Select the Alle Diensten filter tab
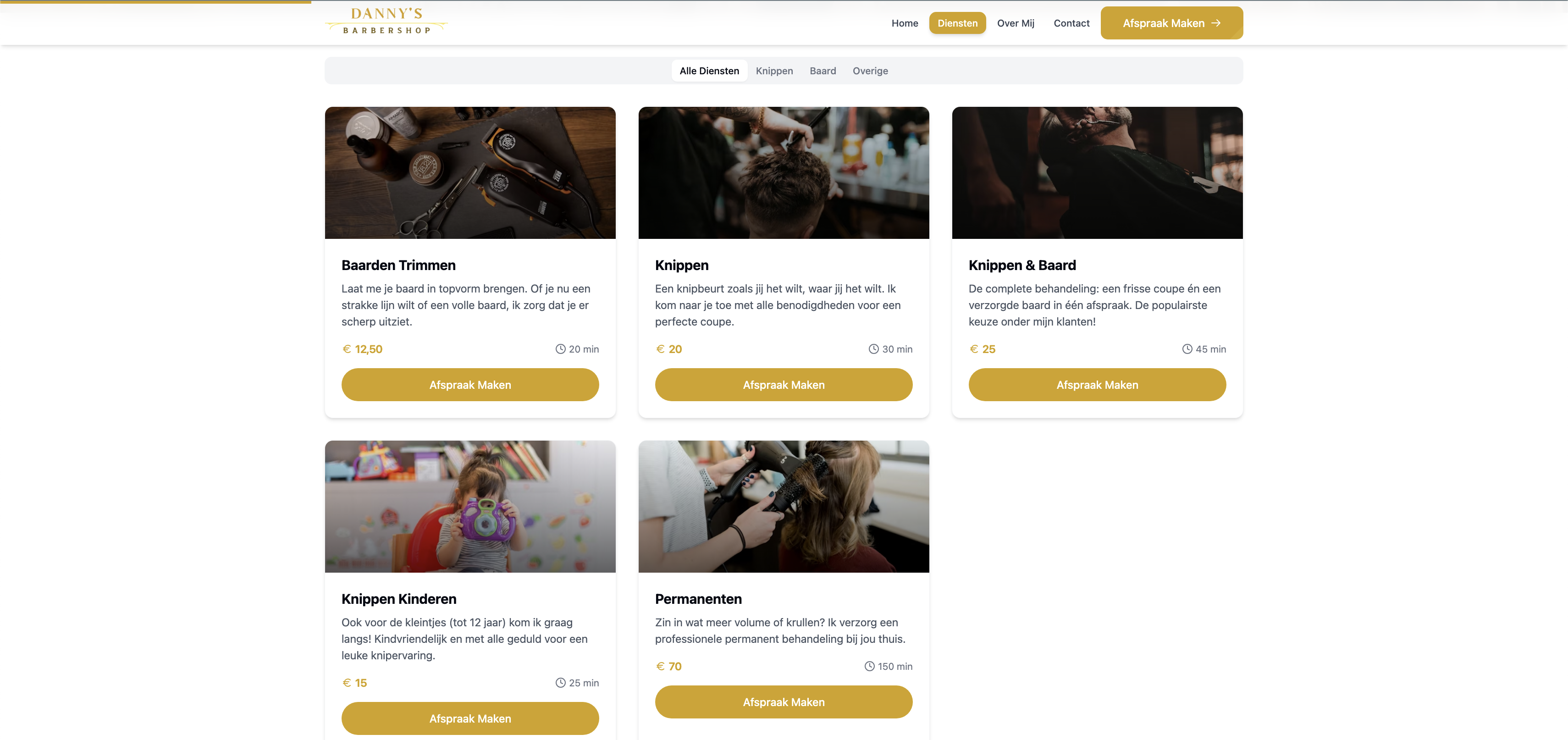1568x740 pixels. click(709, 71)
